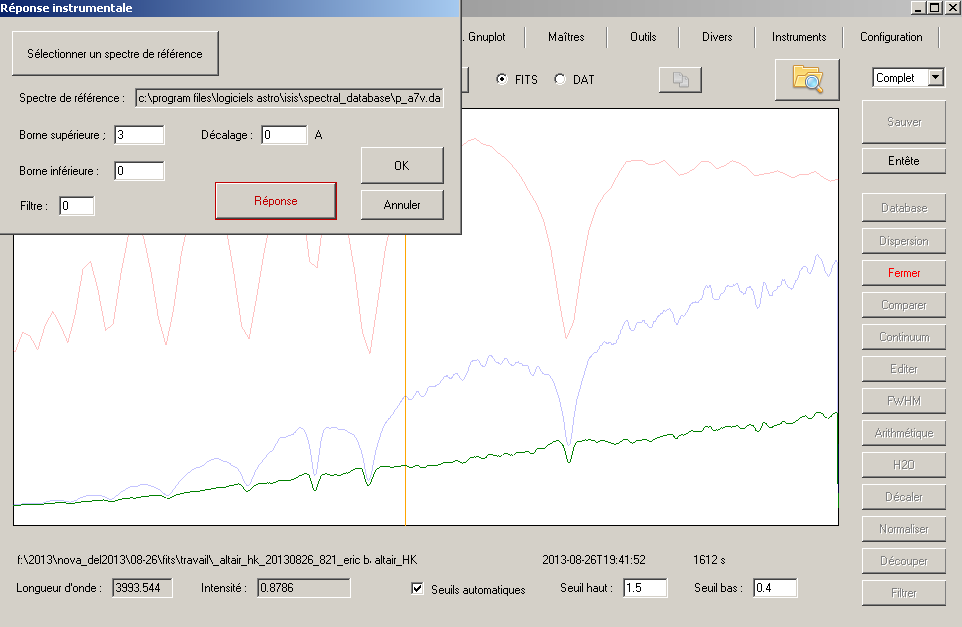This screenshot has height=627, width=962.
Task: Click the red Fermer button
Action: point(904,272)
